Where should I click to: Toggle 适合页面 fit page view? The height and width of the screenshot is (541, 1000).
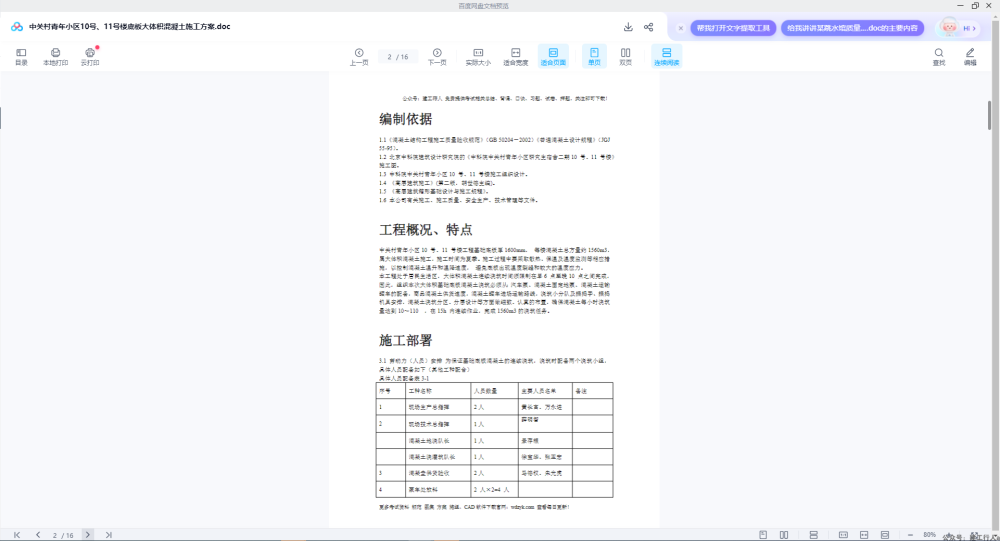click(x=553, y=57)
